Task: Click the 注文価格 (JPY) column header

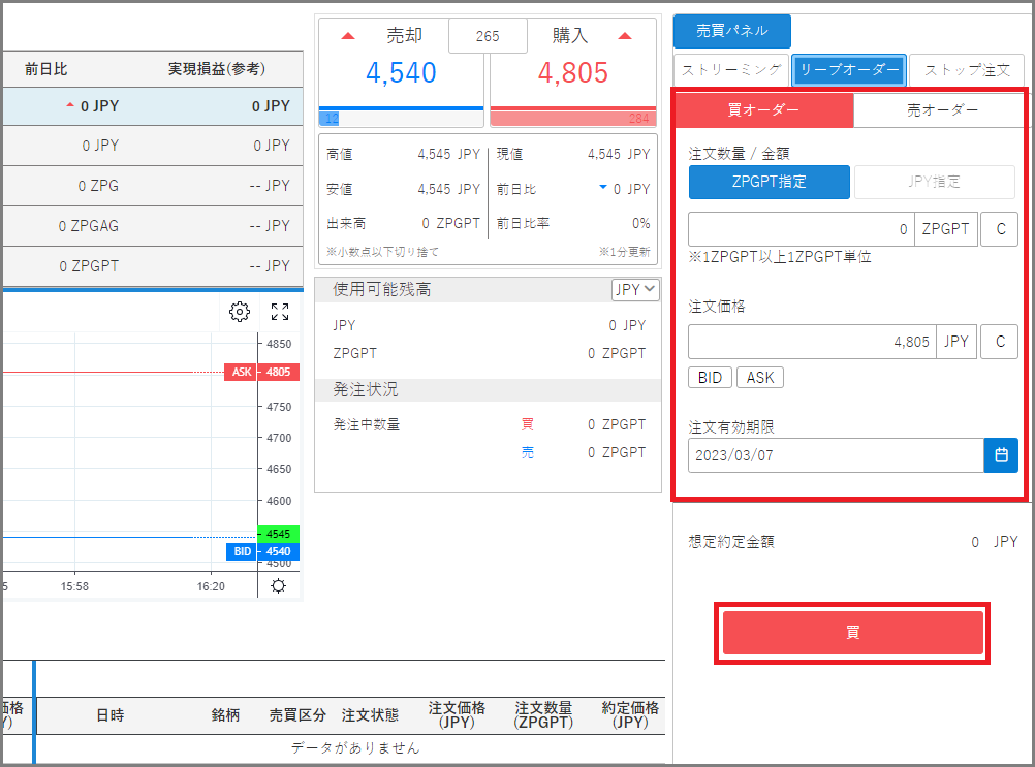Action: click(457, 716)
